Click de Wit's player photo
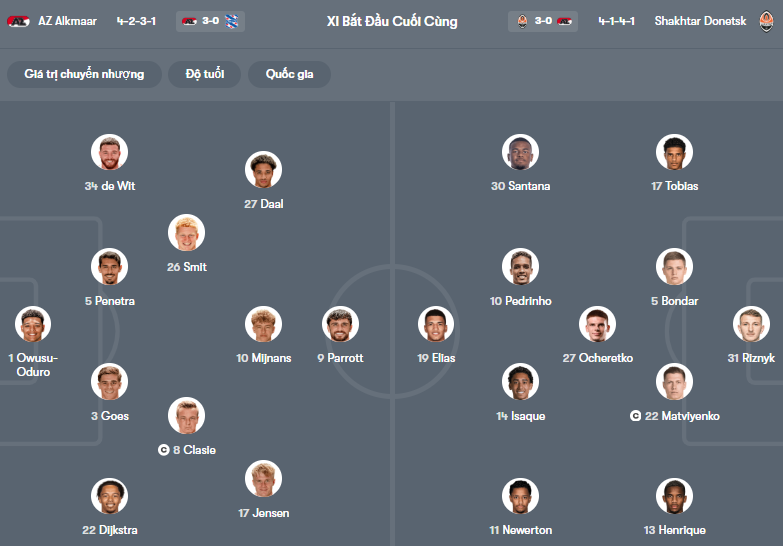Image resolution: width=783 pixels, height=546 pixels. click(109, 153)
